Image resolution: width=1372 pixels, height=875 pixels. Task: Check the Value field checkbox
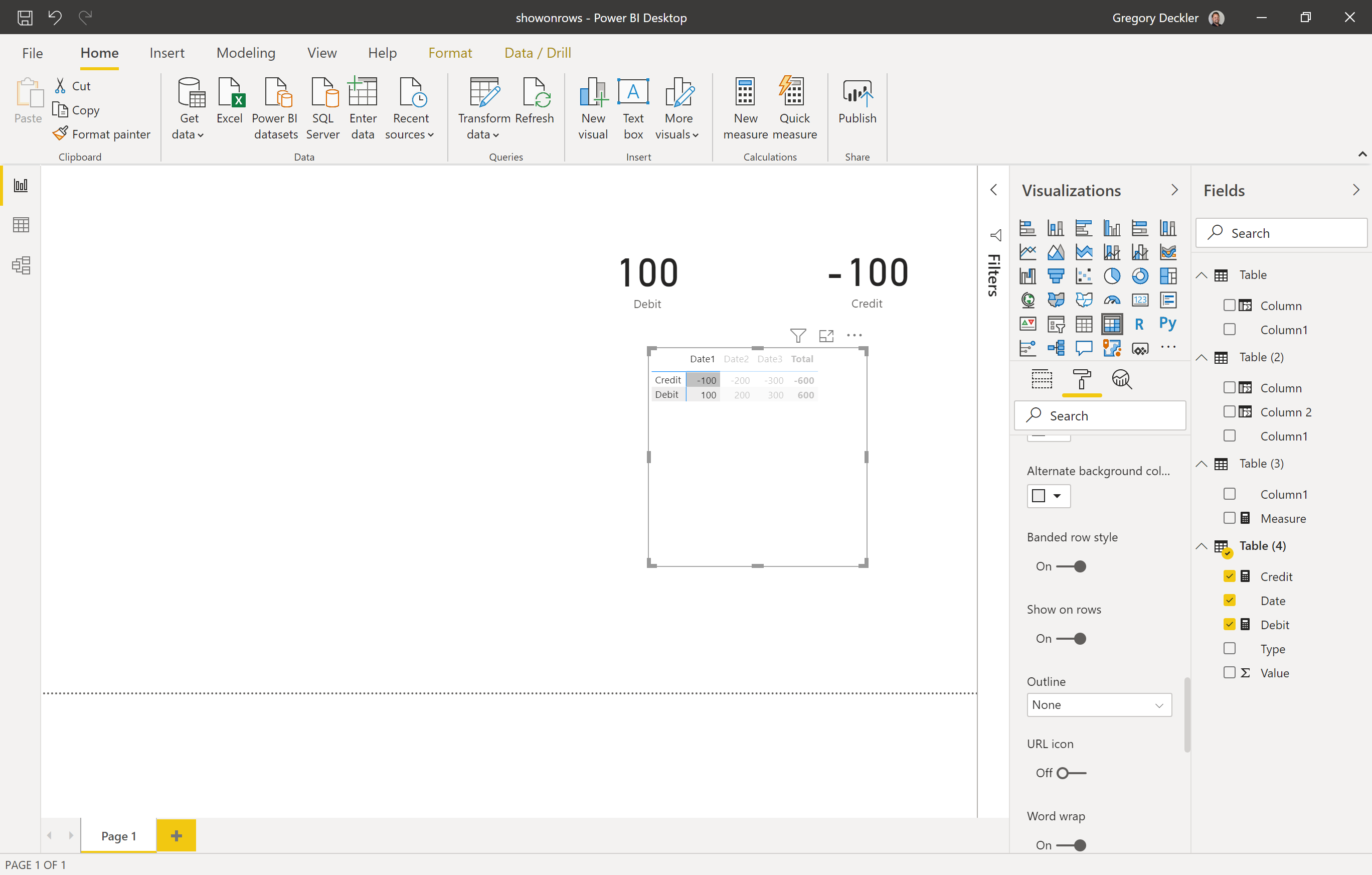[1229, 673]
